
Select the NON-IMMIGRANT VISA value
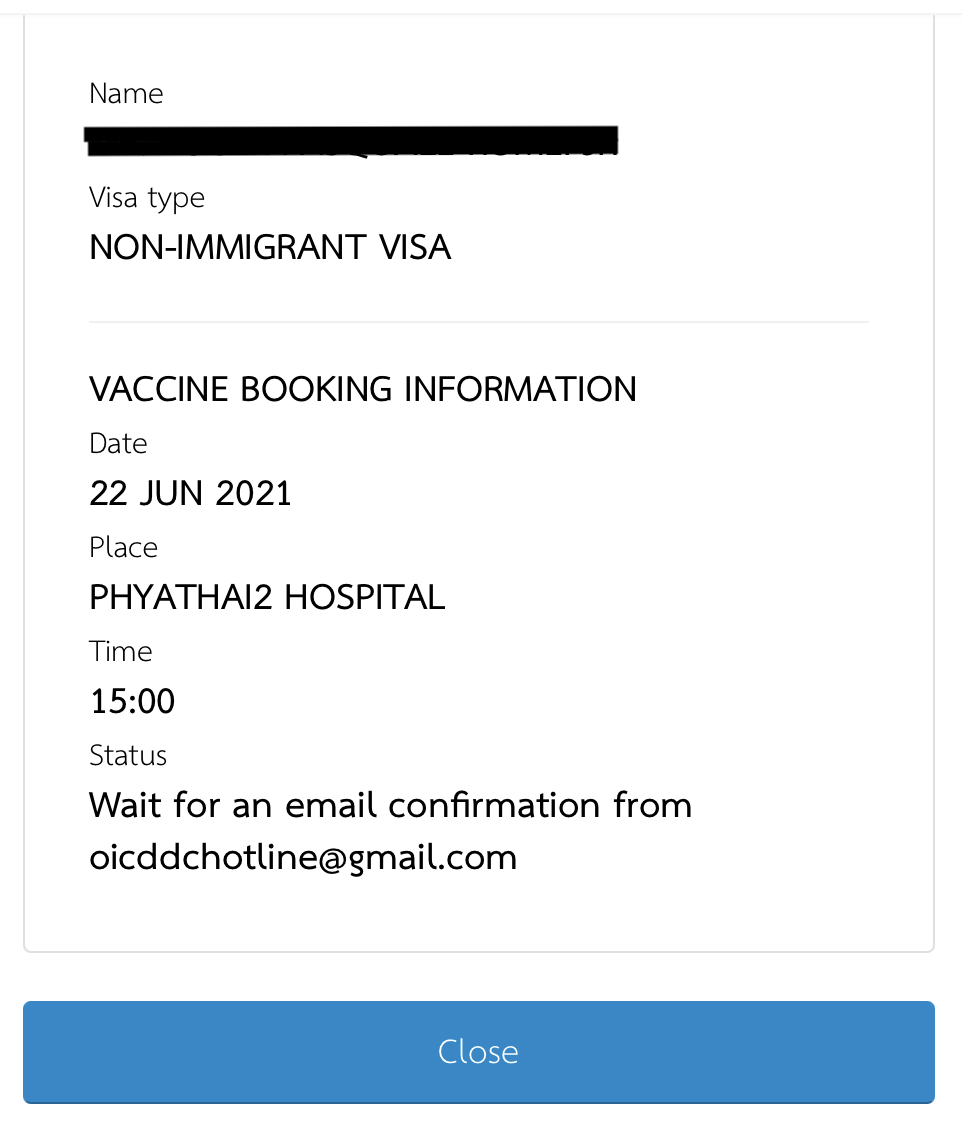pos(270,248)
